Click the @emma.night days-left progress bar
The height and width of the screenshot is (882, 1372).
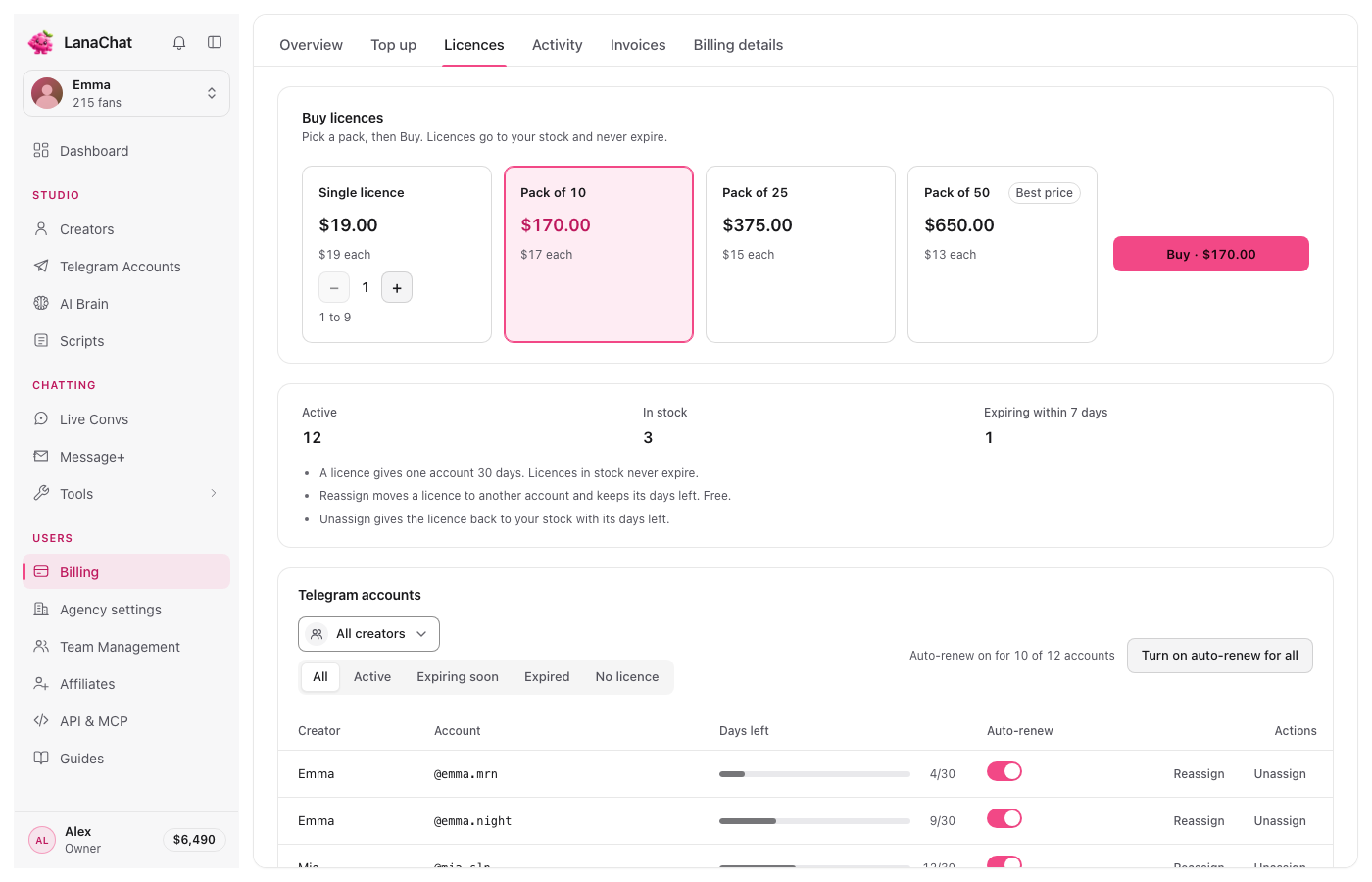(814, 821)
